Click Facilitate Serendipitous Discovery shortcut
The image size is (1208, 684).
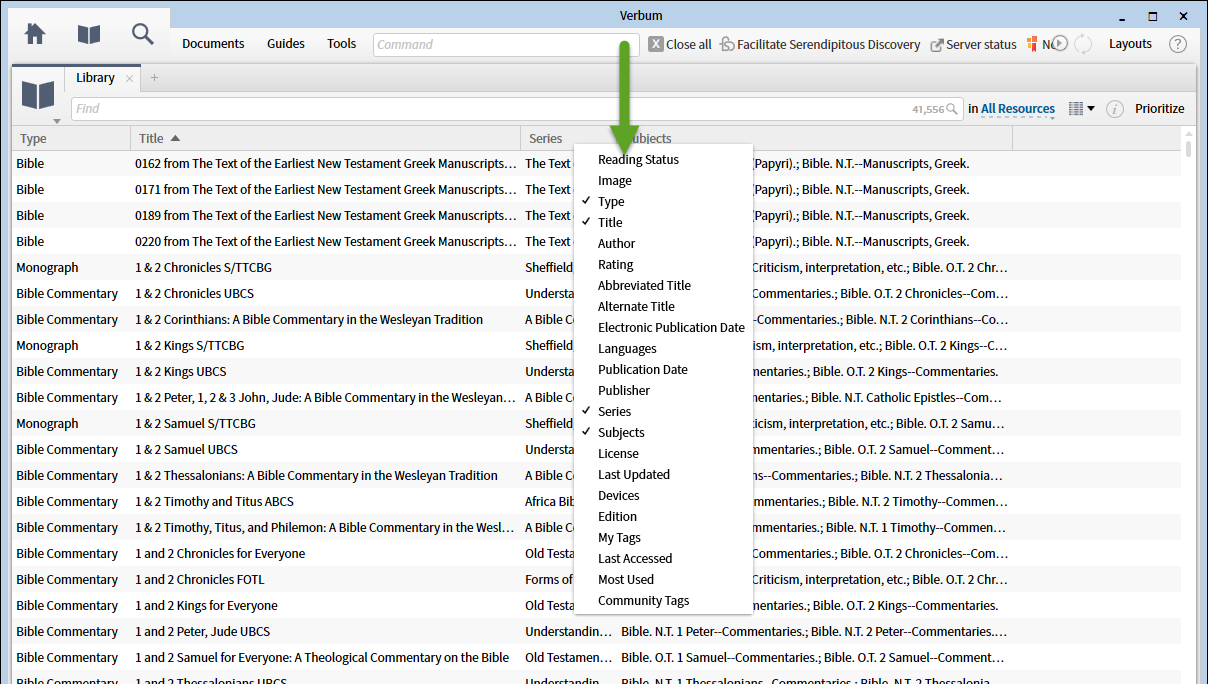pos(820,44)
